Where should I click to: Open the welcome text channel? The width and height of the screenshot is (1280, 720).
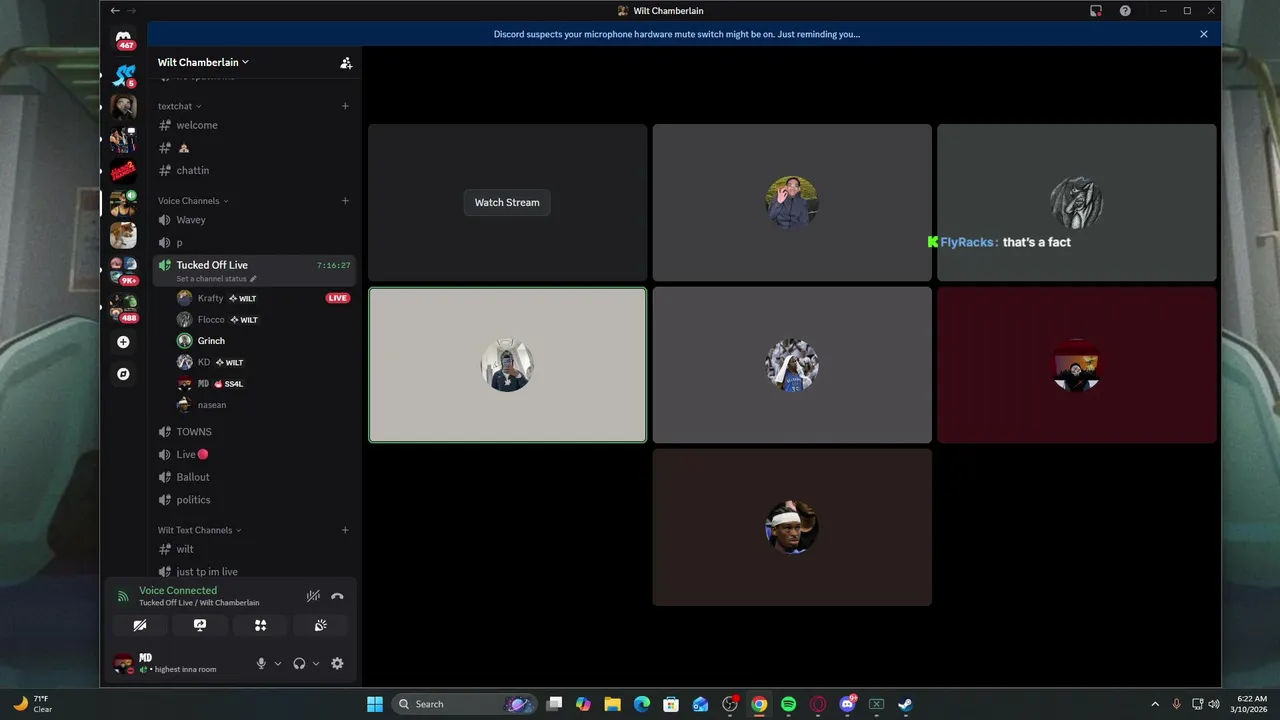click(x=254, y=125)
